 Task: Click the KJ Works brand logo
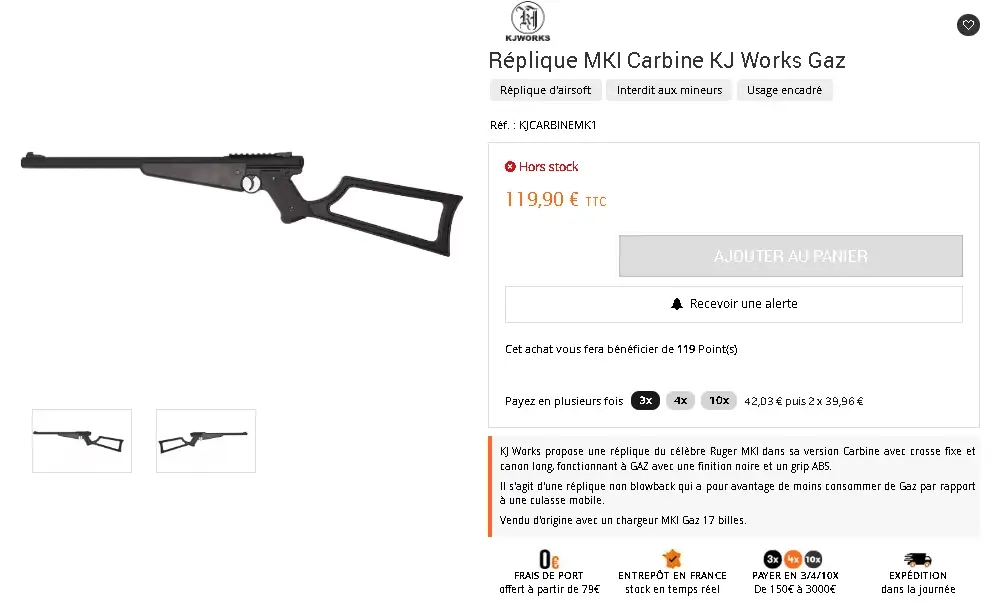tap(528, 22)
